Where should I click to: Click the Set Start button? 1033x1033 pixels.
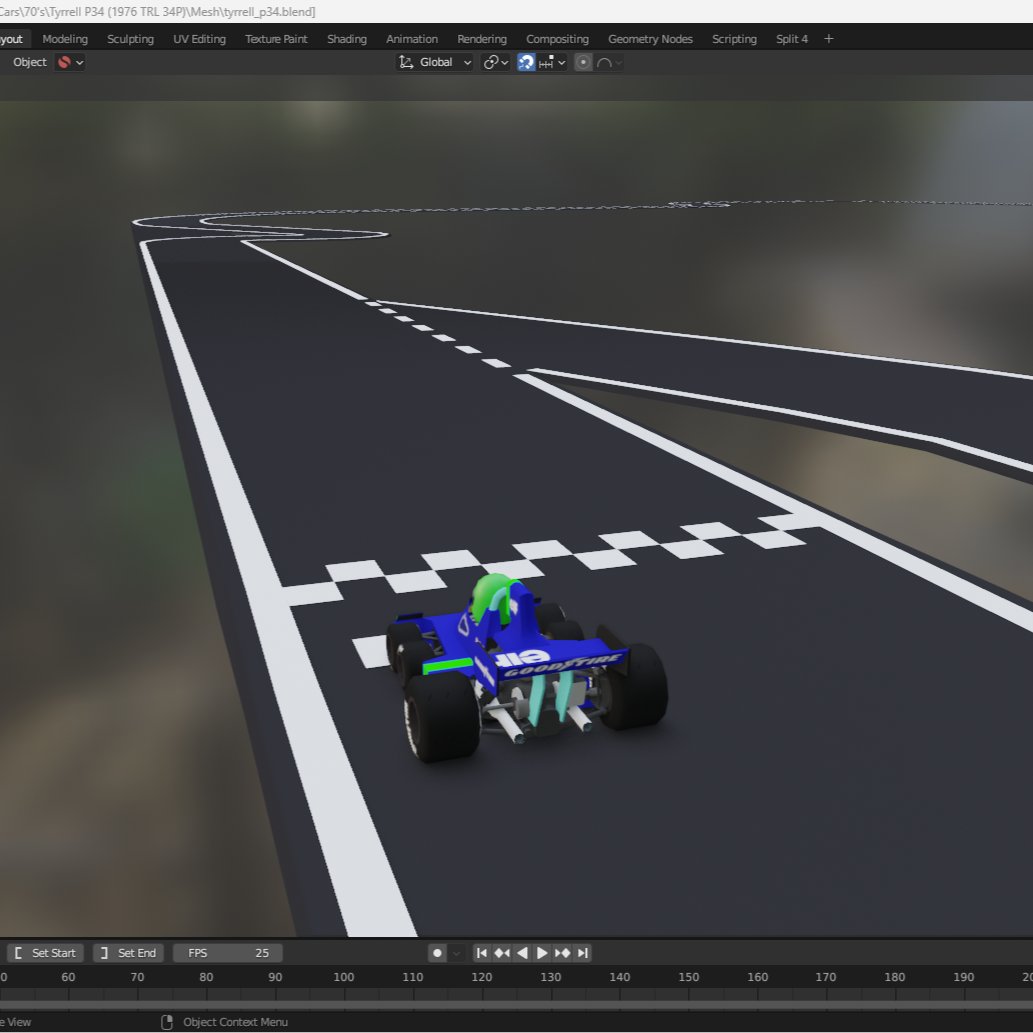point(45,953)
